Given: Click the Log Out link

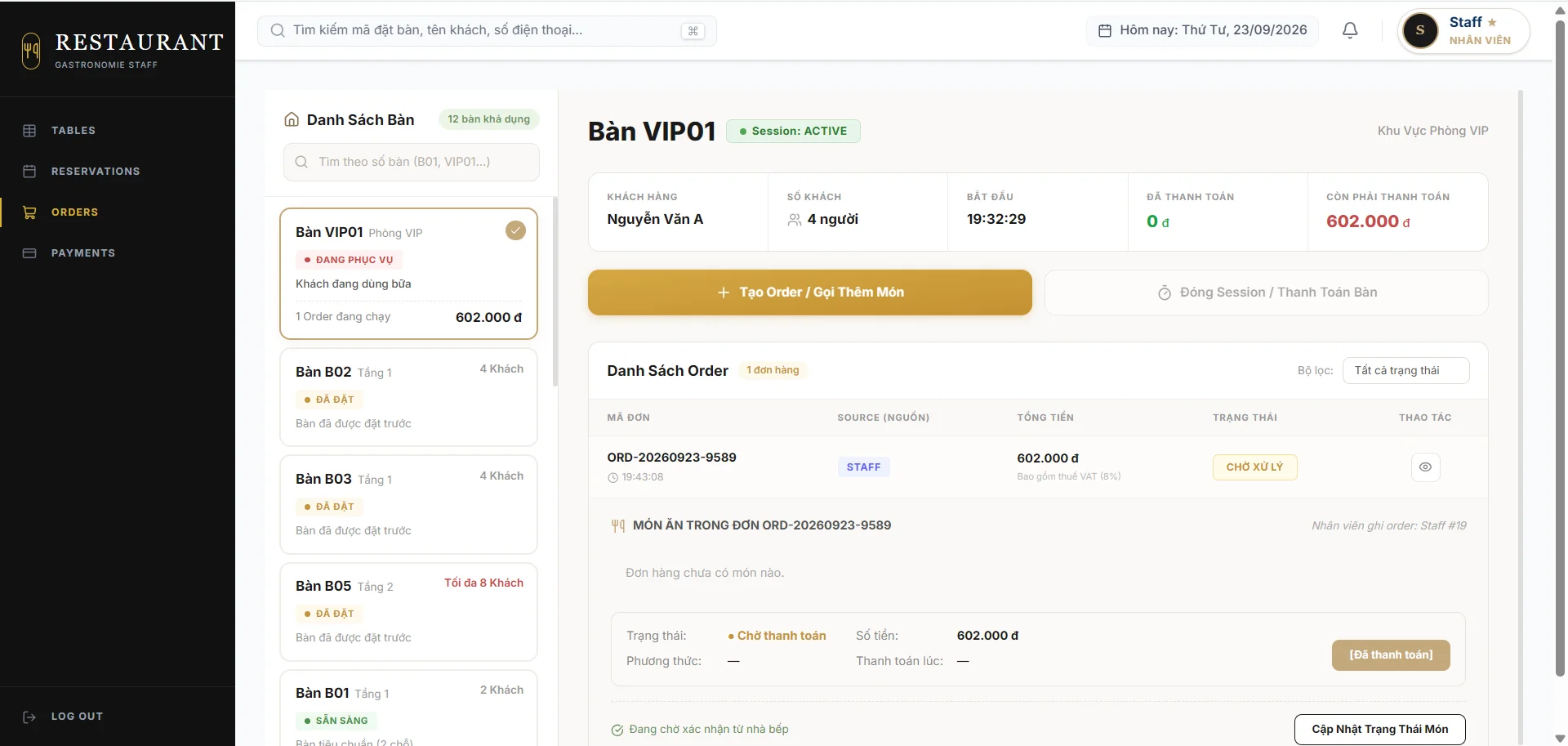Looking at the screenshot, I should click(x=77, y=717).
